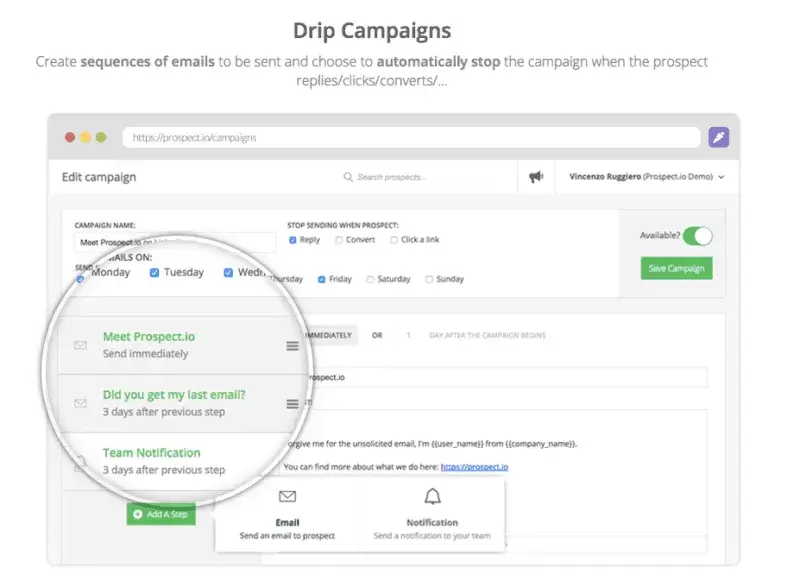The width and height of the screenshot is (800, 587).
Task: Choose the Email envelope step option
Action: click(x=287, y=514)
